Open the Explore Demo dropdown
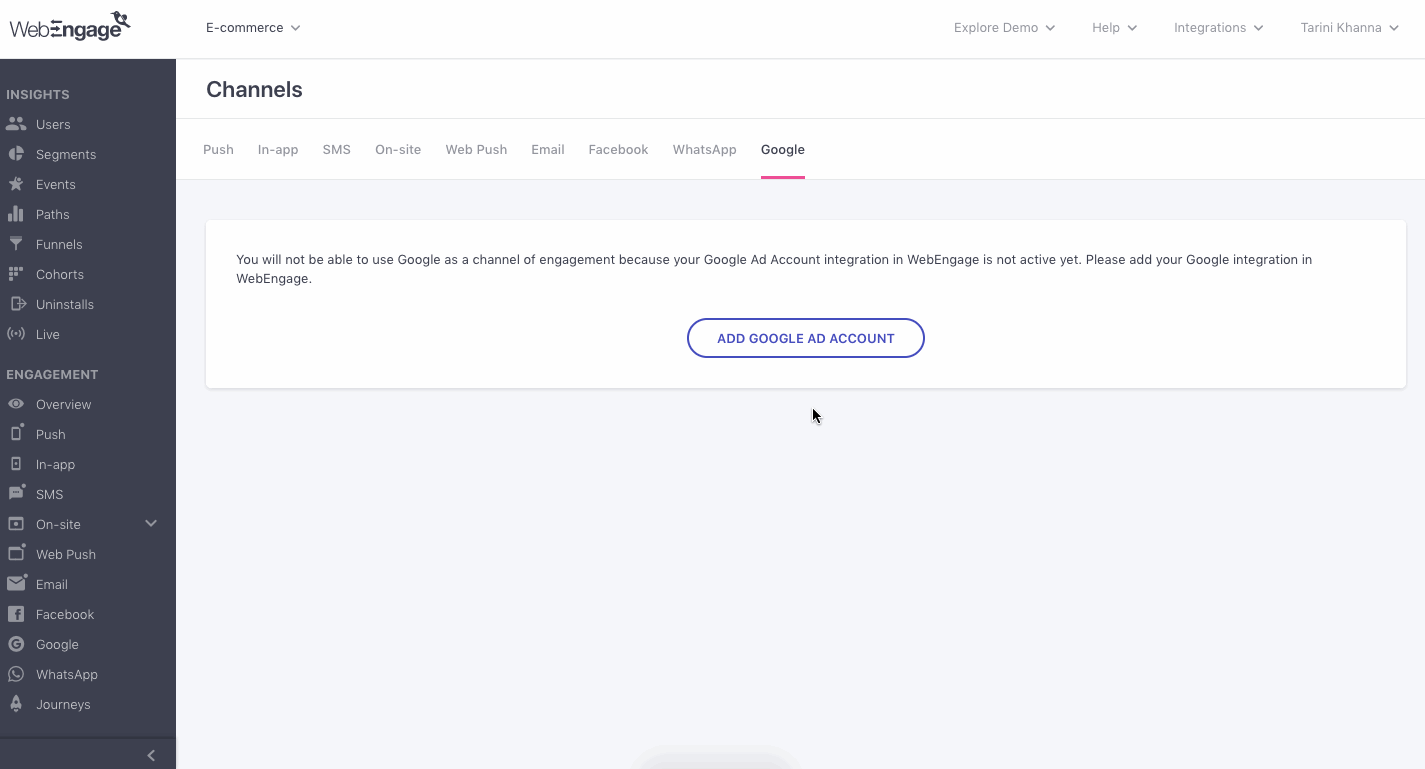 click(1003, 27)
